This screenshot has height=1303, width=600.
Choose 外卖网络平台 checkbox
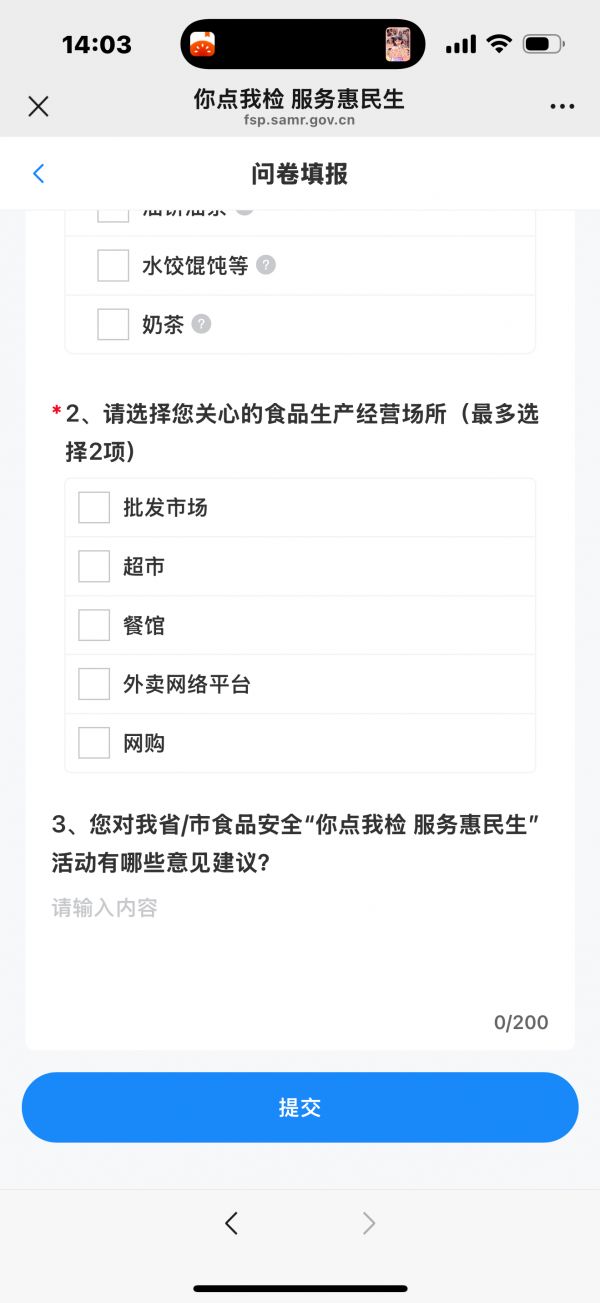pyautogui.click(x=94, y=684)
